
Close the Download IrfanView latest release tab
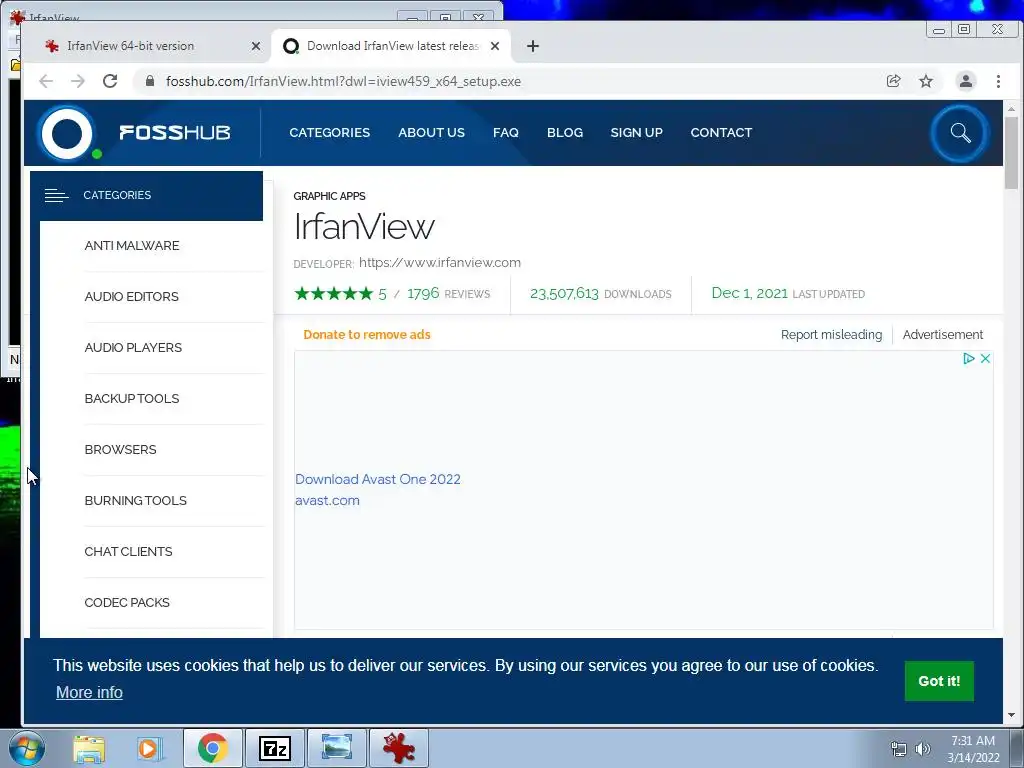[495, 46]
